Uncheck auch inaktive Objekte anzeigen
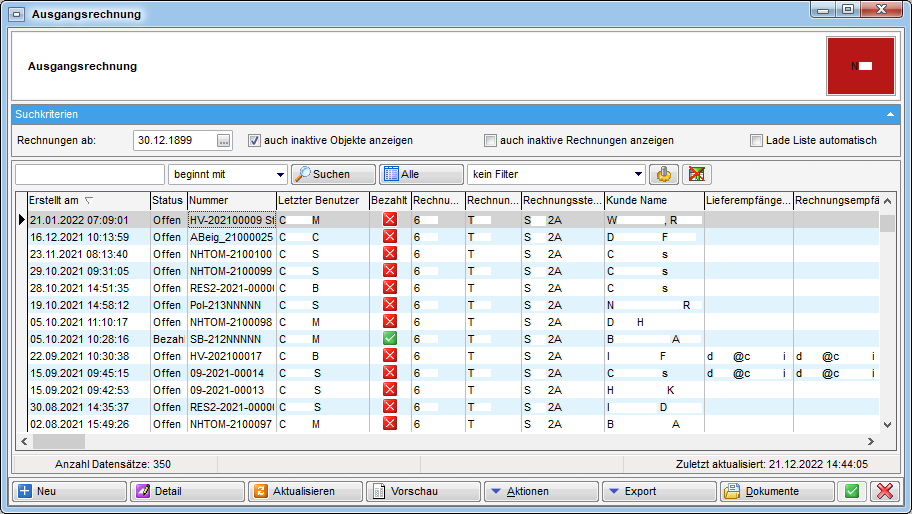This screenshot has width=912, height=514. (x=254, y=140)
